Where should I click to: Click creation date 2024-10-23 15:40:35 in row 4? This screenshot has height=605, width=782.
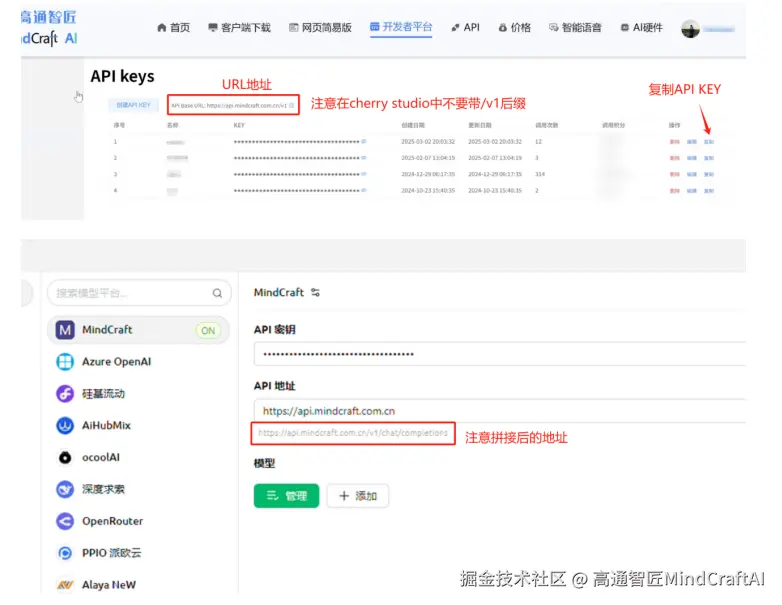click(428, 191)
